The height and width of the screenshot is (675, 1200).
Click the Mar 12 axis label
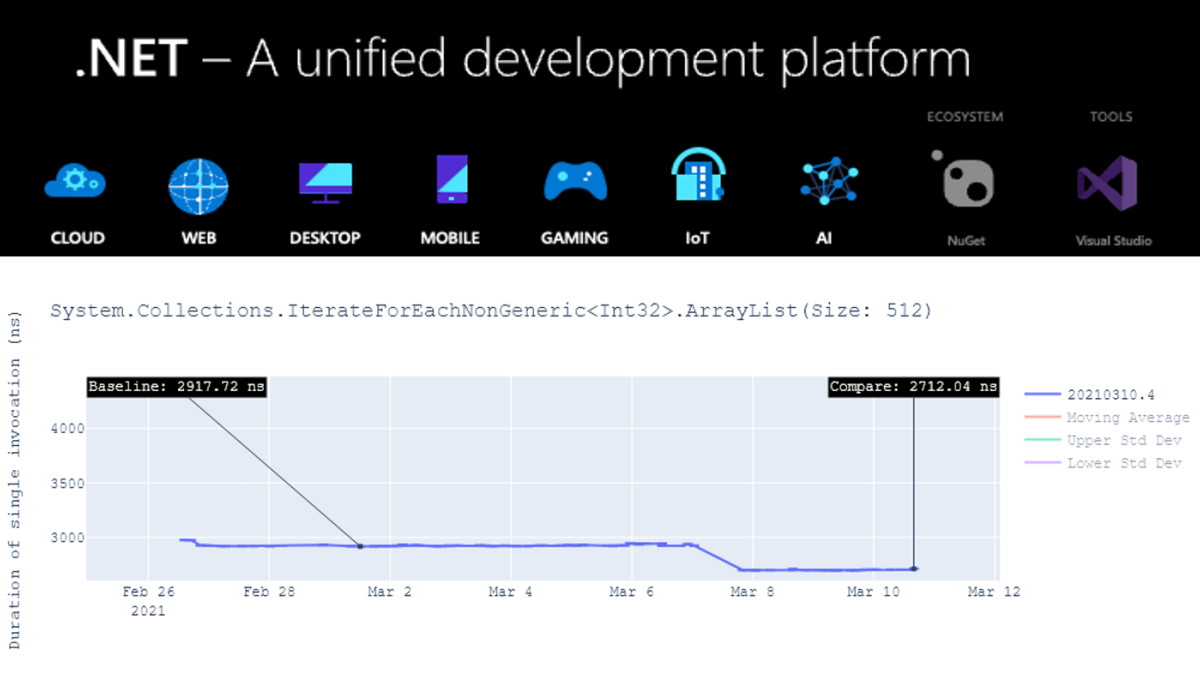(995, 592)
